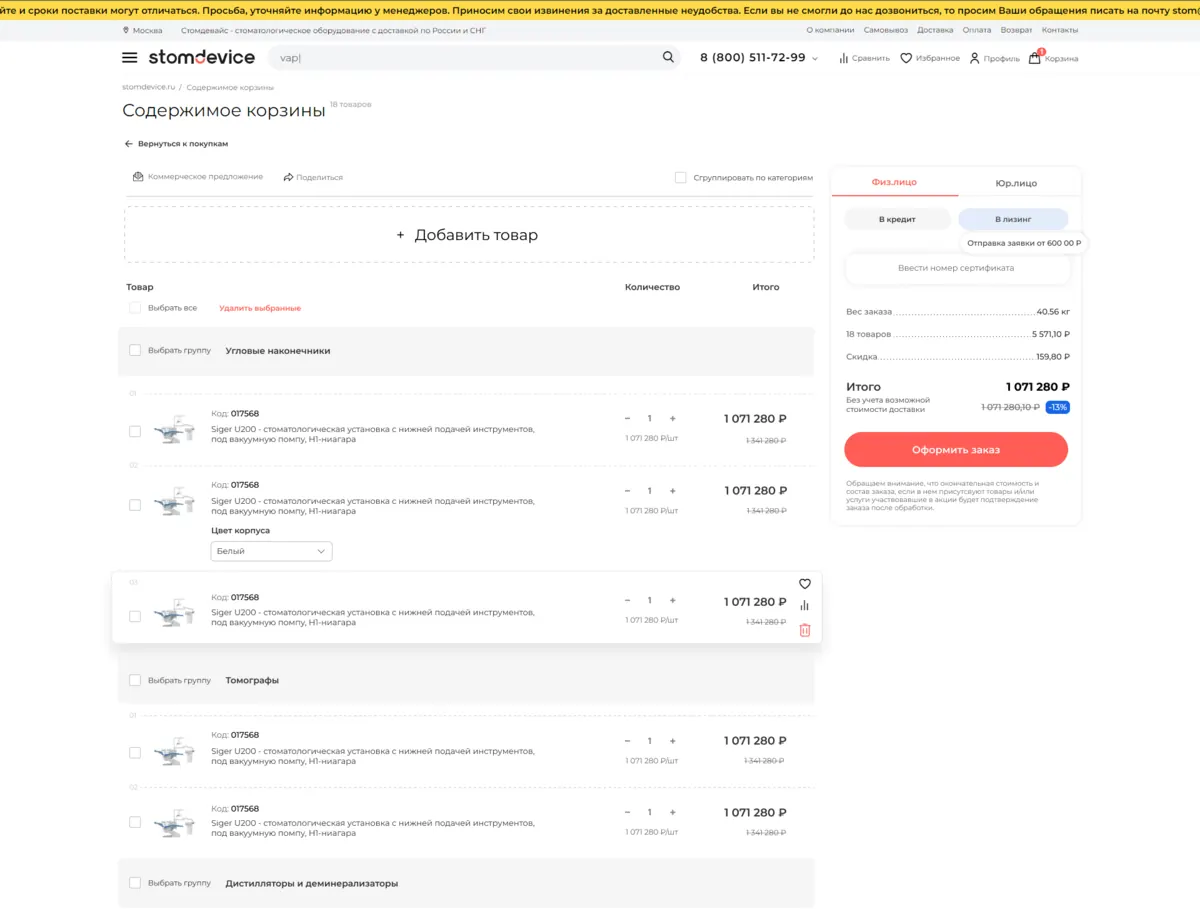Image resolution: width=1200 pixels, height=909 pixels.
Task: Check Выбрать группу for Дистилляторы и деминерализаторы
Action: tap(135, 883)
